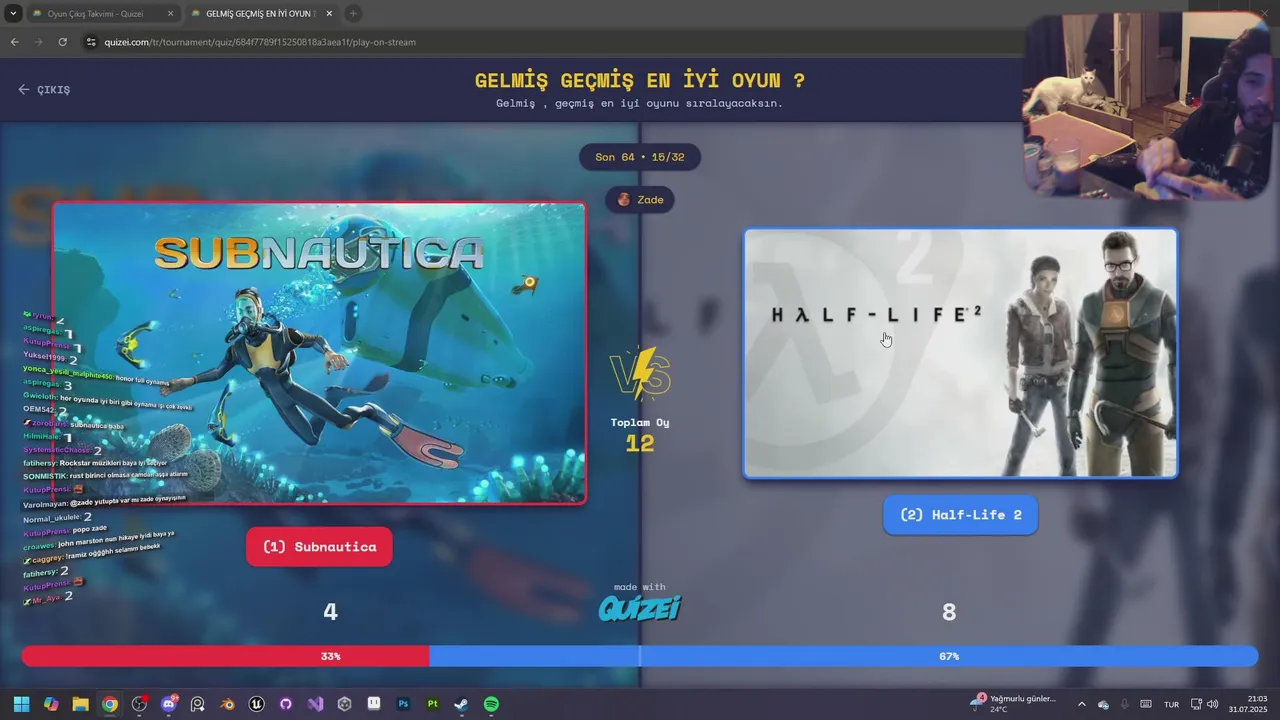Select the Subnautica cover image
1280x720 pixels.
pyautogui.click(x=319, y=353)
